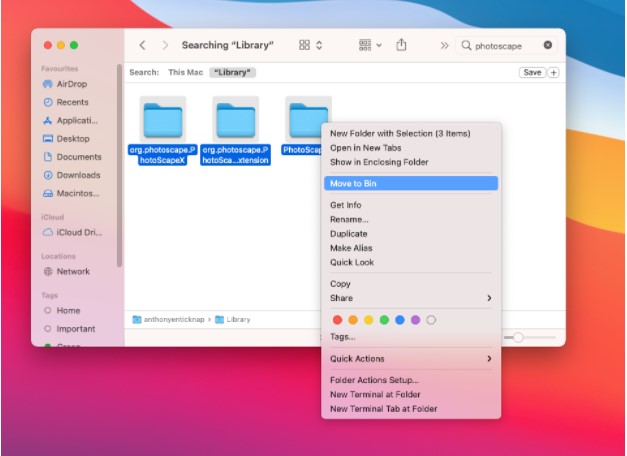Apply the purple tag color
Viewport: 627px width, 456px height.
[415, 320]
